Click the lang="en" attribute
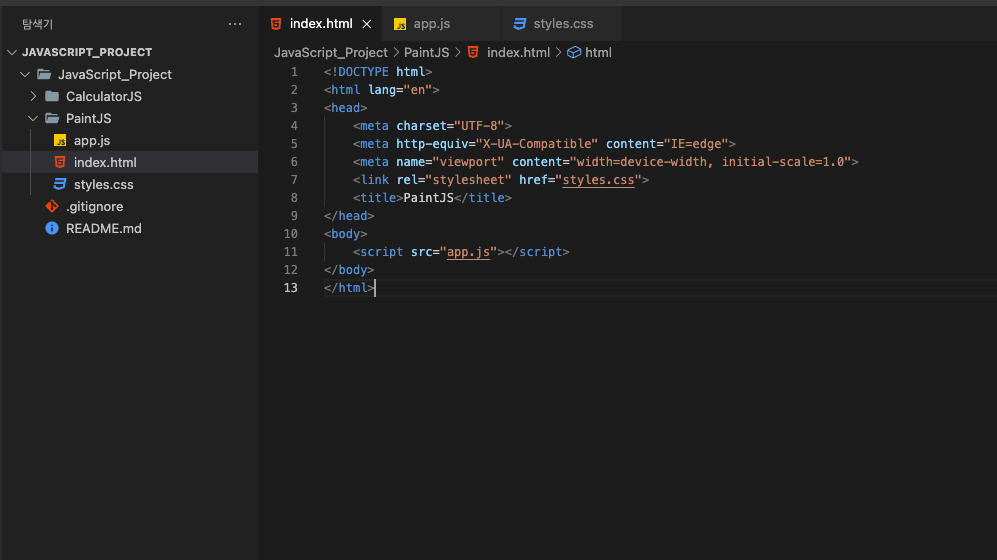Image resolution: width=997 pixels, height=560 pixels. coord(400,90)
